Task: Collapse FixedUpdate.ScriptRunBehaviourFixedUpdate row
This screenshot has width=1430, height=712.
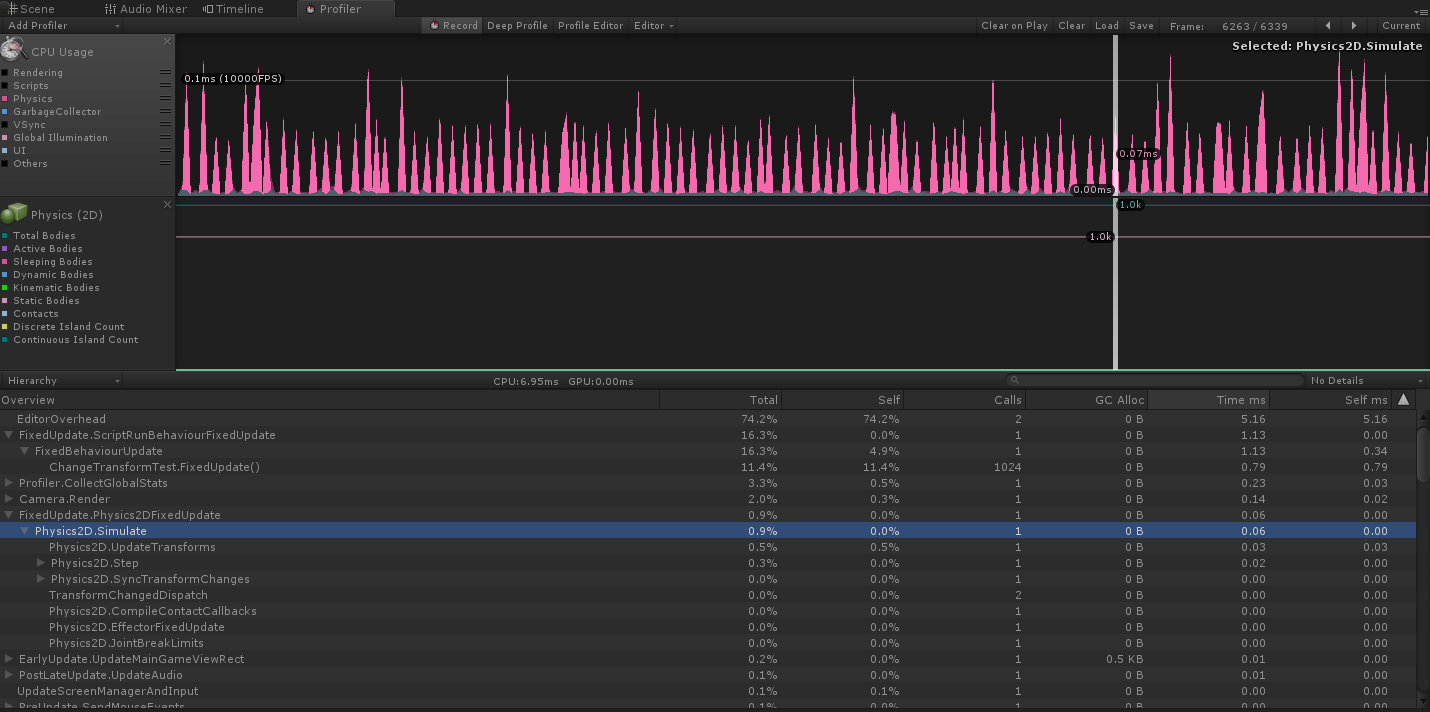Action: [9, 435]
